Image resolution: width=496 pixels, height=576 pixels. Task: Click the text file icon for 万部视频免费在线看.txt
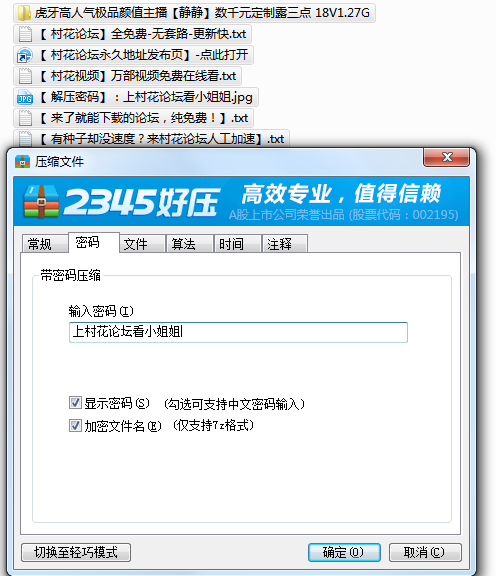click(25, 76)
